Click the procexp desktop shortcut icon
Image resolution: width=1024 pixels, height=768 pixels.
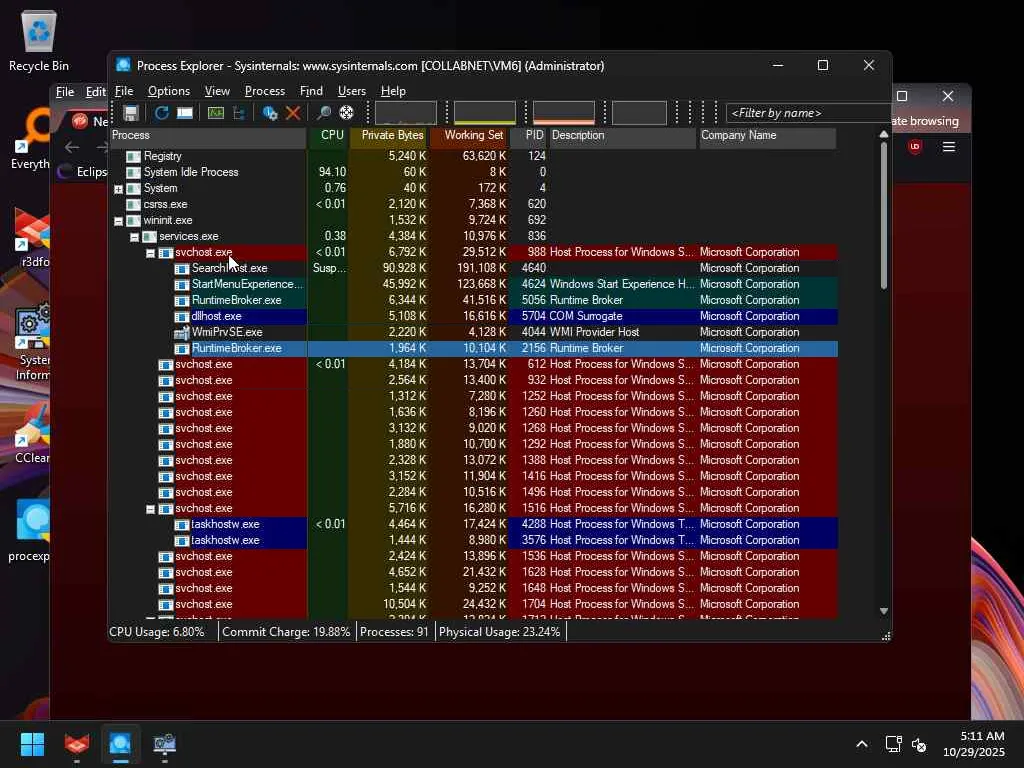click(x=31, y=522)
